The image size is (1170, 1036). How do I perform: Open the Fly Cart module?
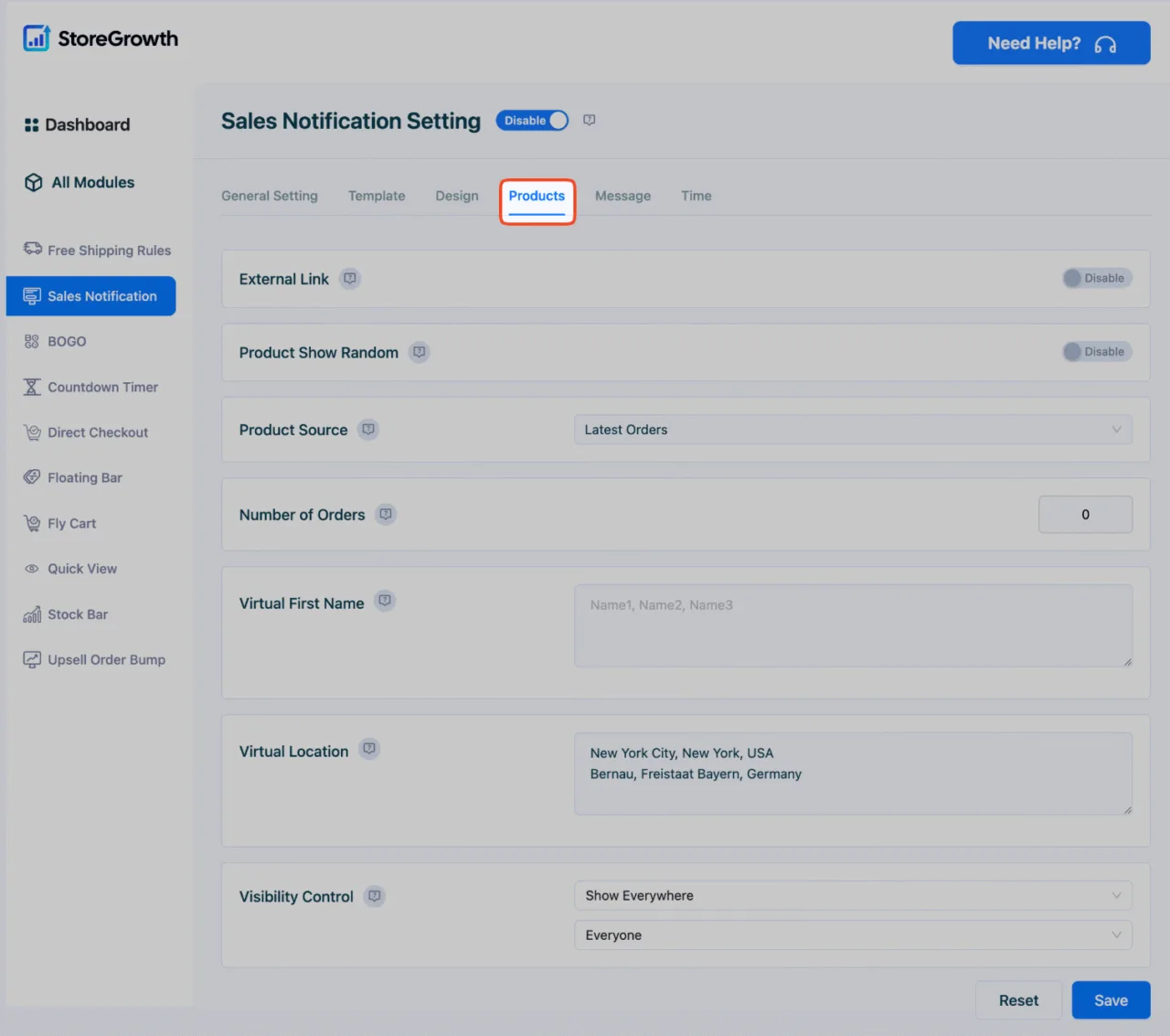[59, 523]
